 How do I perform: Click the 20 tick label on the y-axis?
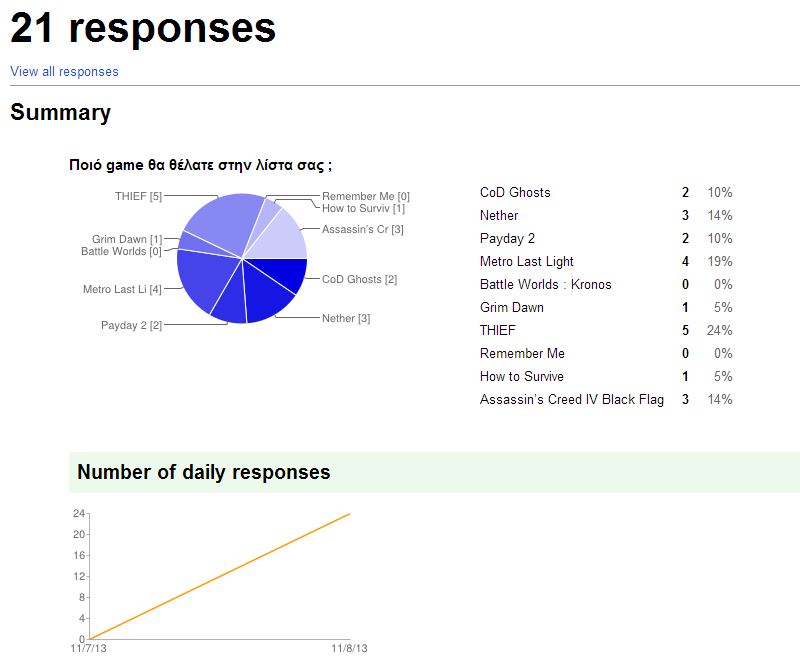tap(79, 534)
